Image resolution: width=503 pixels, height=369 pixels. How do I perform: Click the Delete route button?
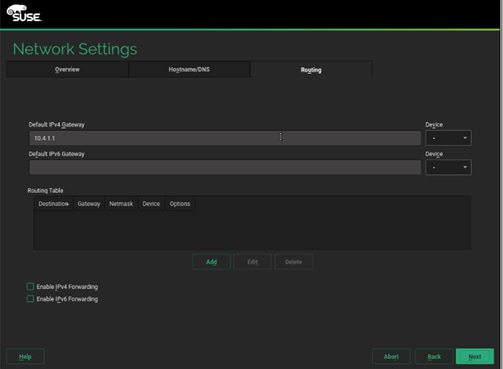tap(293, 262)
